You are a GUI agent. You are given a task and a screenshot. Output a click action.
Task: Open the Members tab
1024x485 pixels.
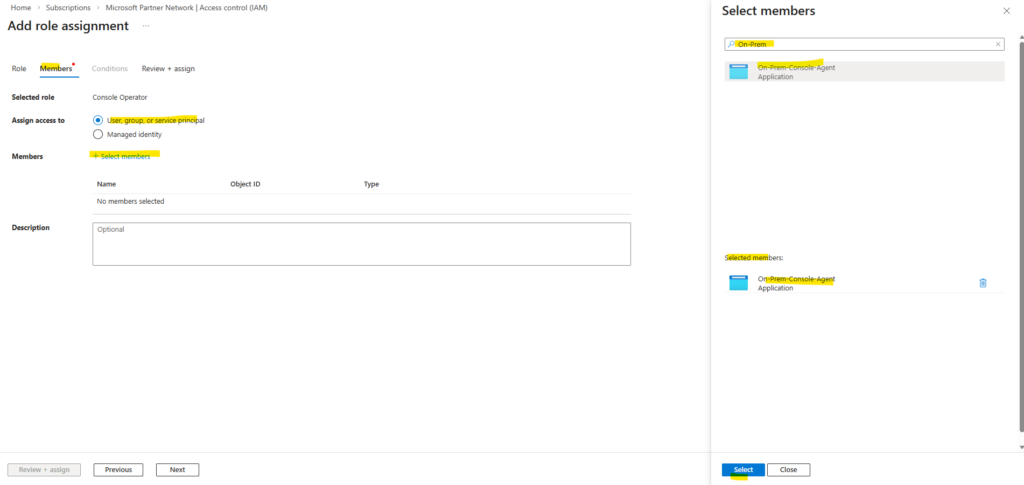coord(56,69)
